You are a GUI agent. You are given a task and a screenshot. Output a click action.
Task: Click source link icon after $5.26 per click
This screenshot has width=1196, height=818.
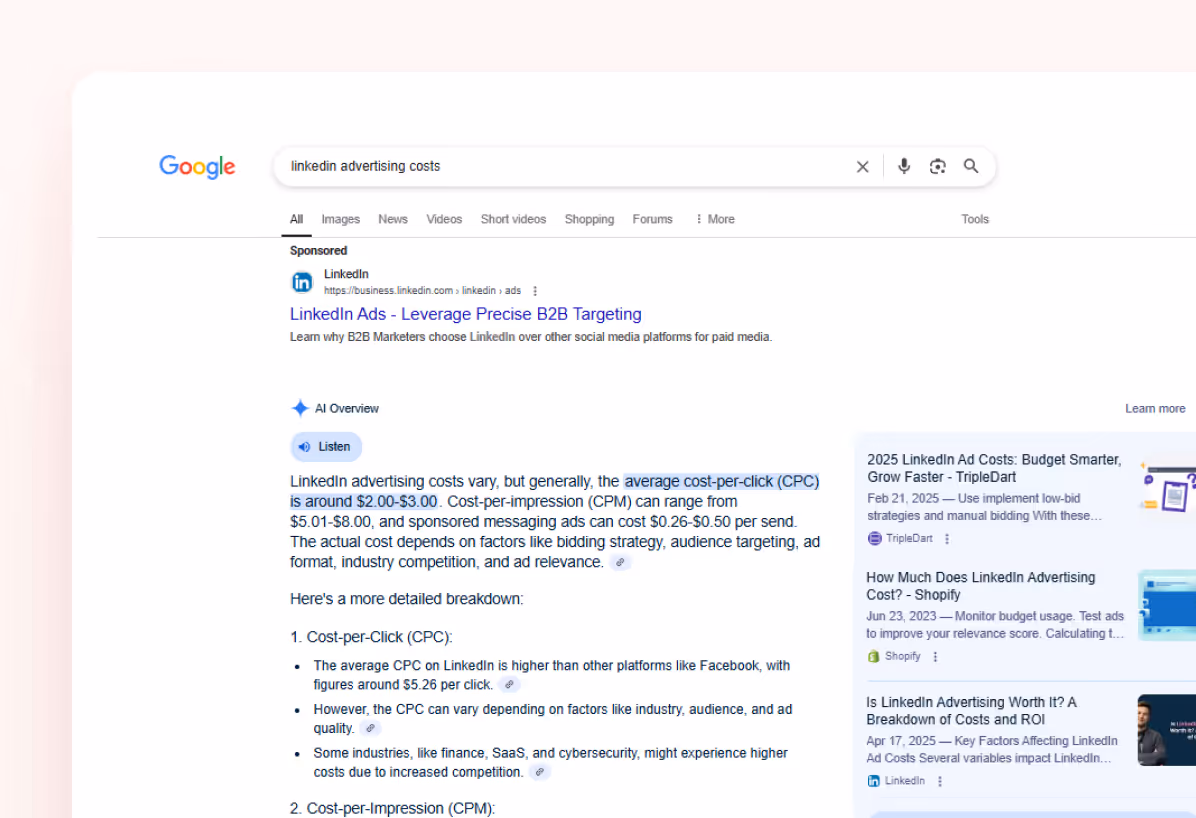[509, 684]
